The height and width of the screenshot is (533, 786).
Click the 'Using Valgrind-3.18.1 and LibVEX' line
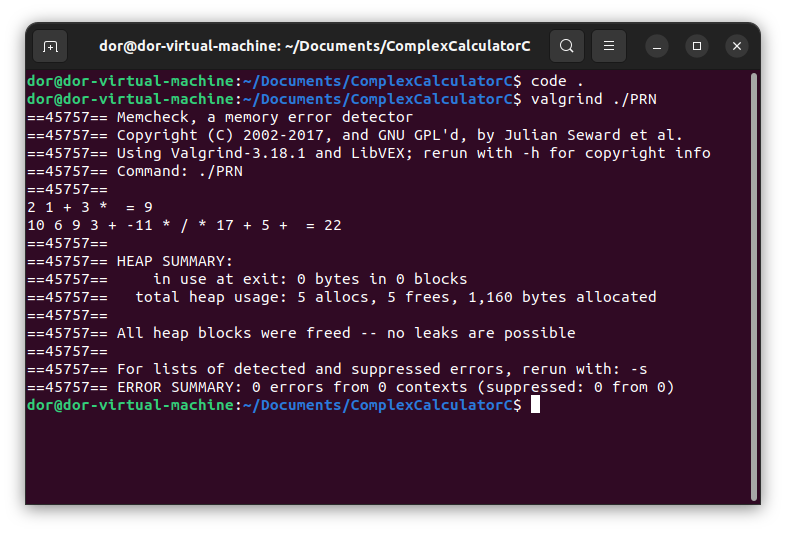368,153
